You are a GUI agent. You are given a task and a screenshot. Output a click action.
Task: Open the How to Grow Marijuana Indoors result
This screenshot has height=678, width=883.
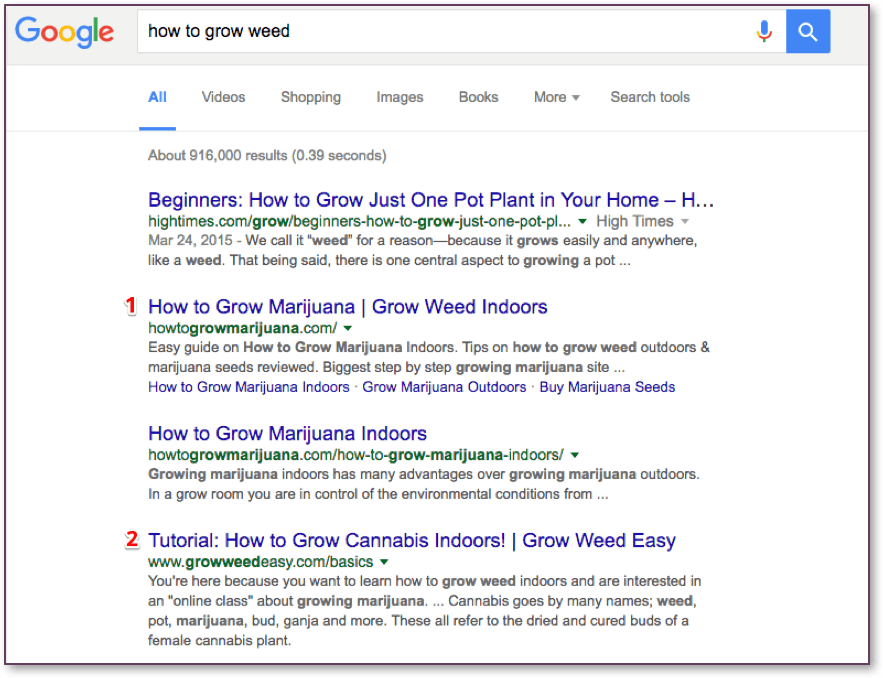(285, 433)
